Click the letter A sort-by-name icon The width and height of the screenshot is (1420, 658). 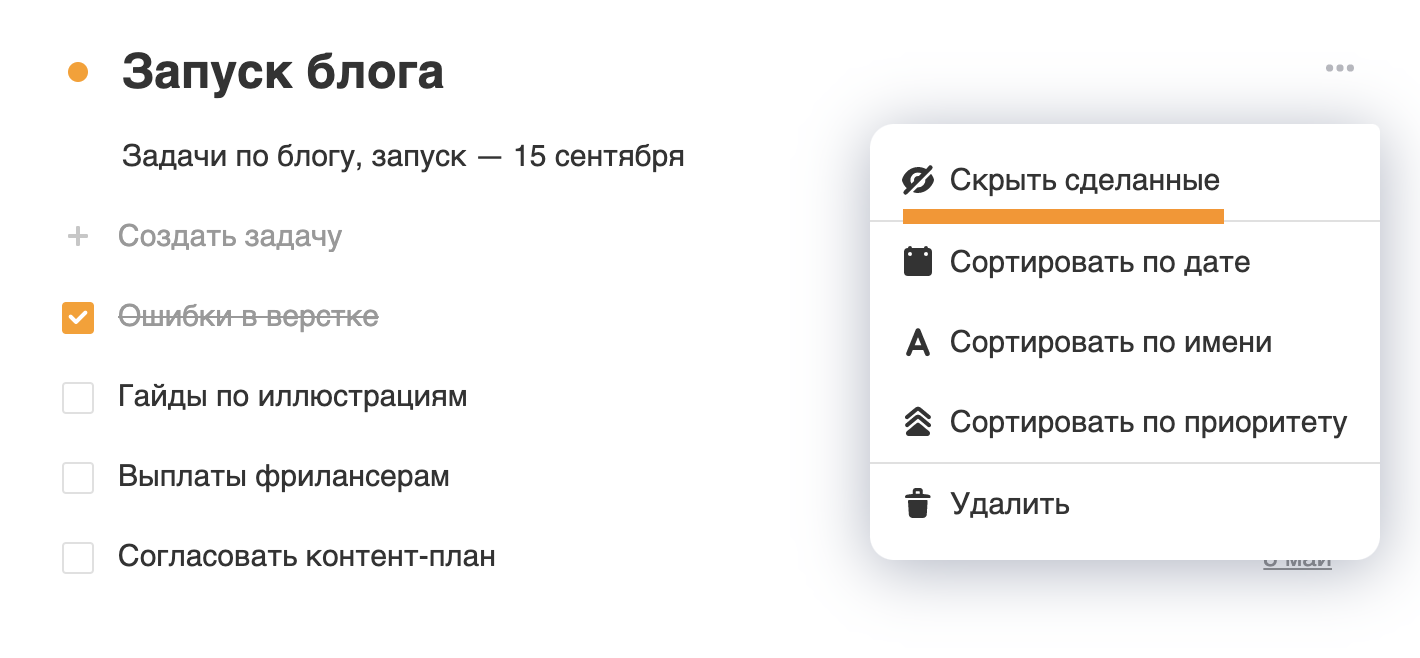[x=917, y=343]
